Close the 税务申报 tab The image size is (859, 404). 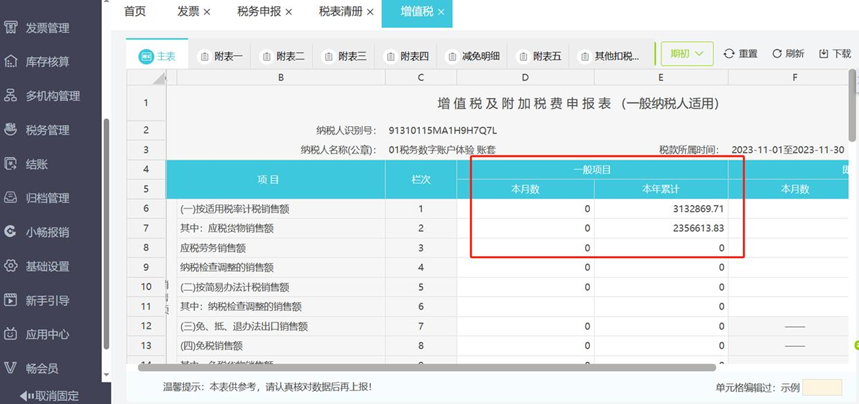click(x=289, y=12)
